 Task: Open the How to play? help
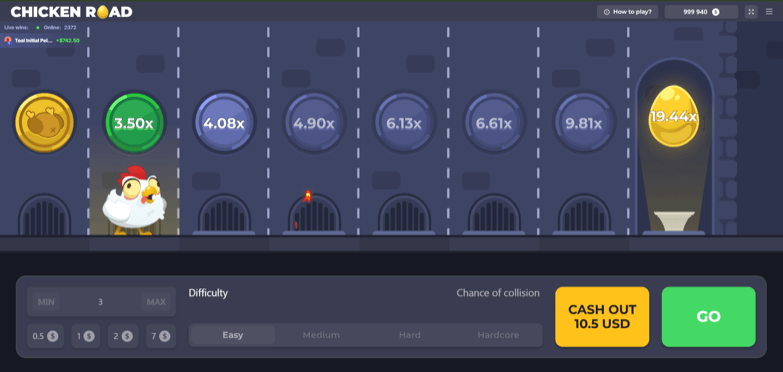click(627, 12)
